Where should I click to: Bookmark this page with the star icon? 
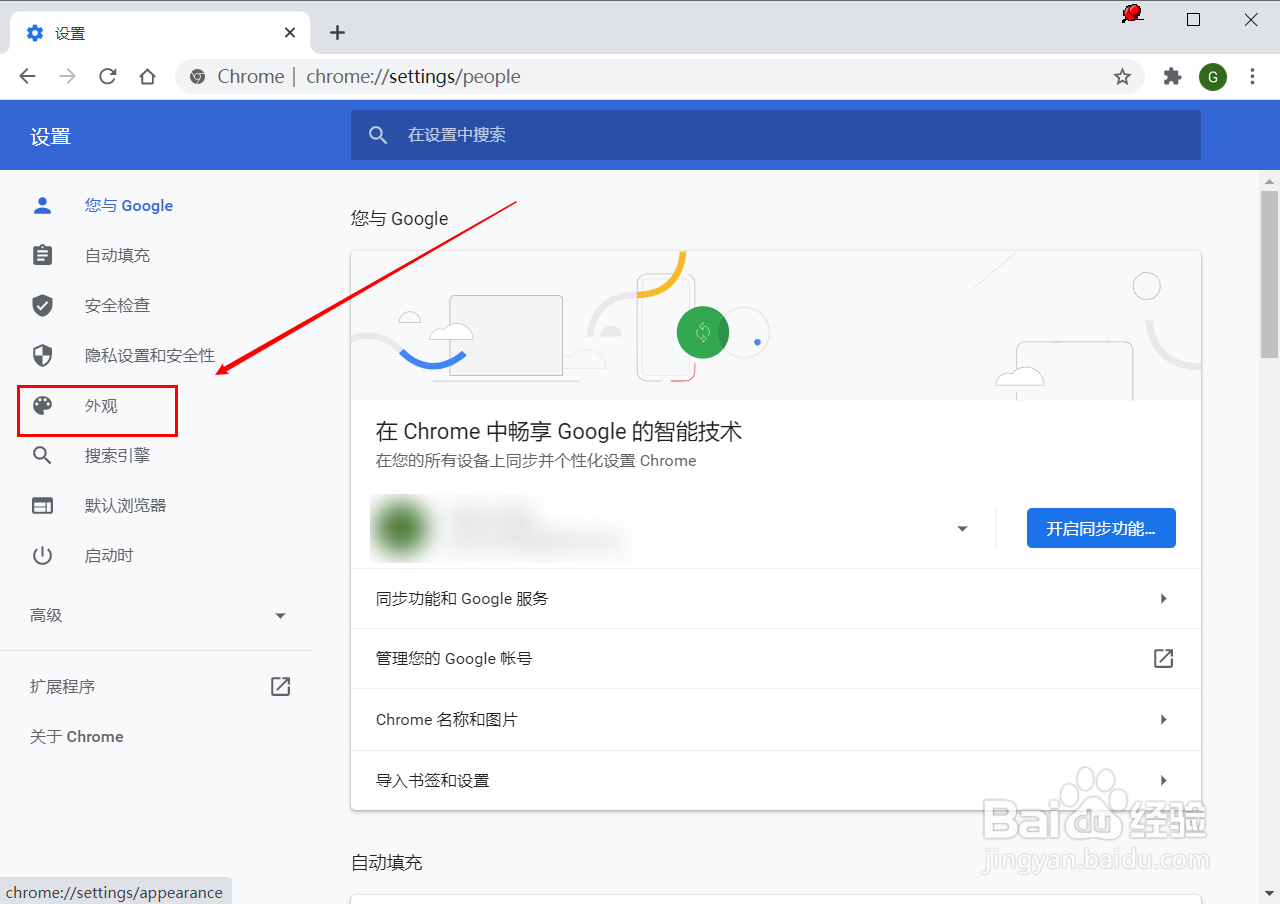pos(1122,77)
